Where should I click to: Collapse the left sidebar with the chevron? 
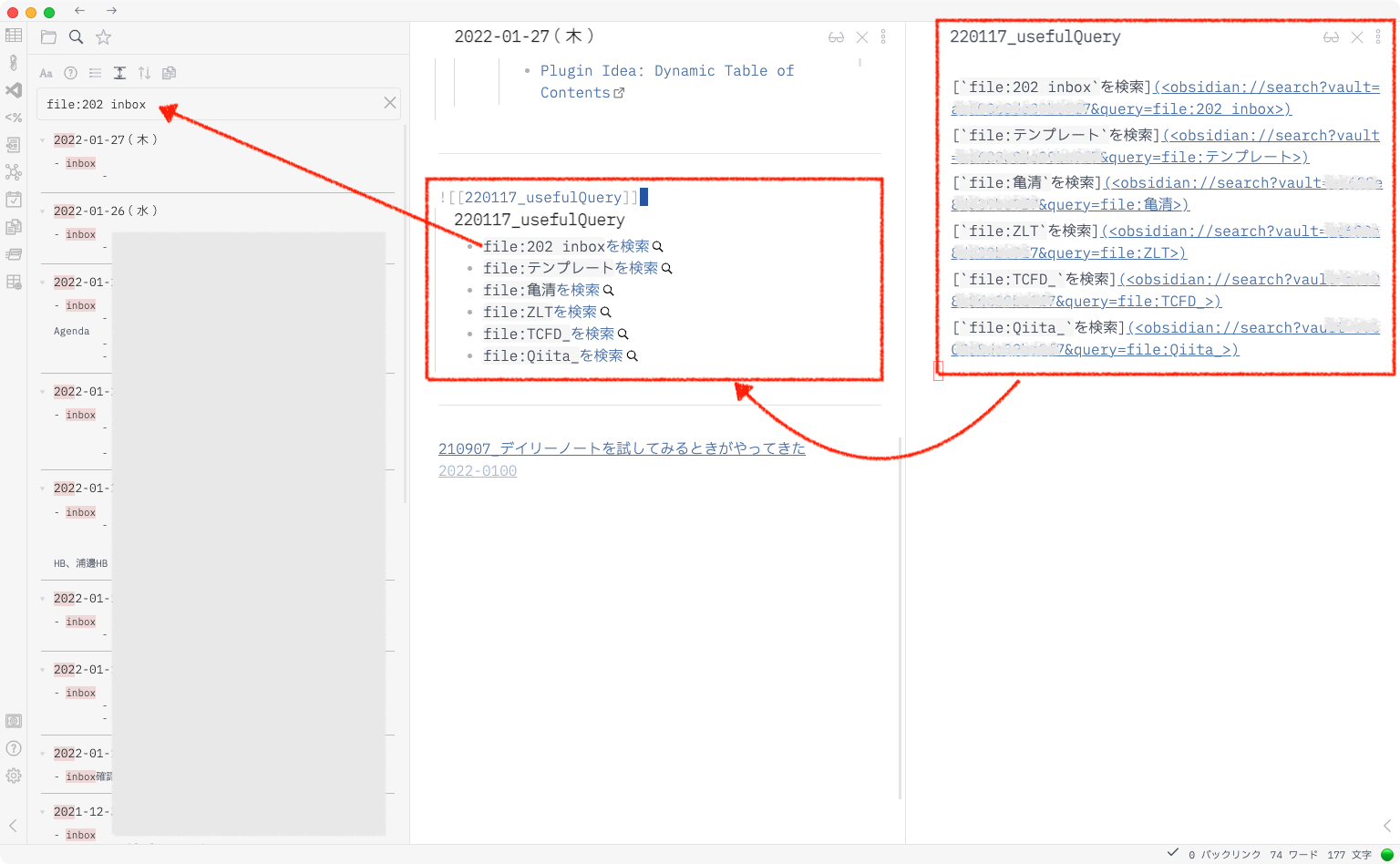coord(14,826)
